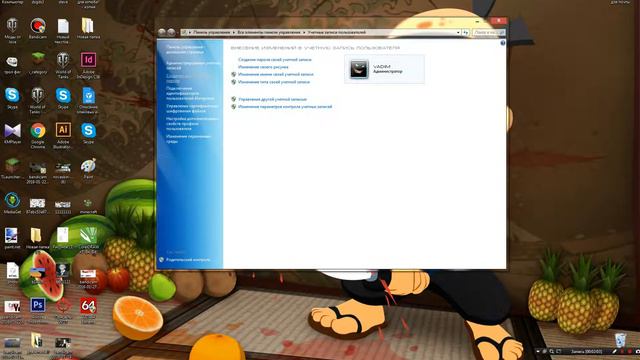
Task: Open Изменение переменных среды sidebar link
Action: (x=188, y=139)
